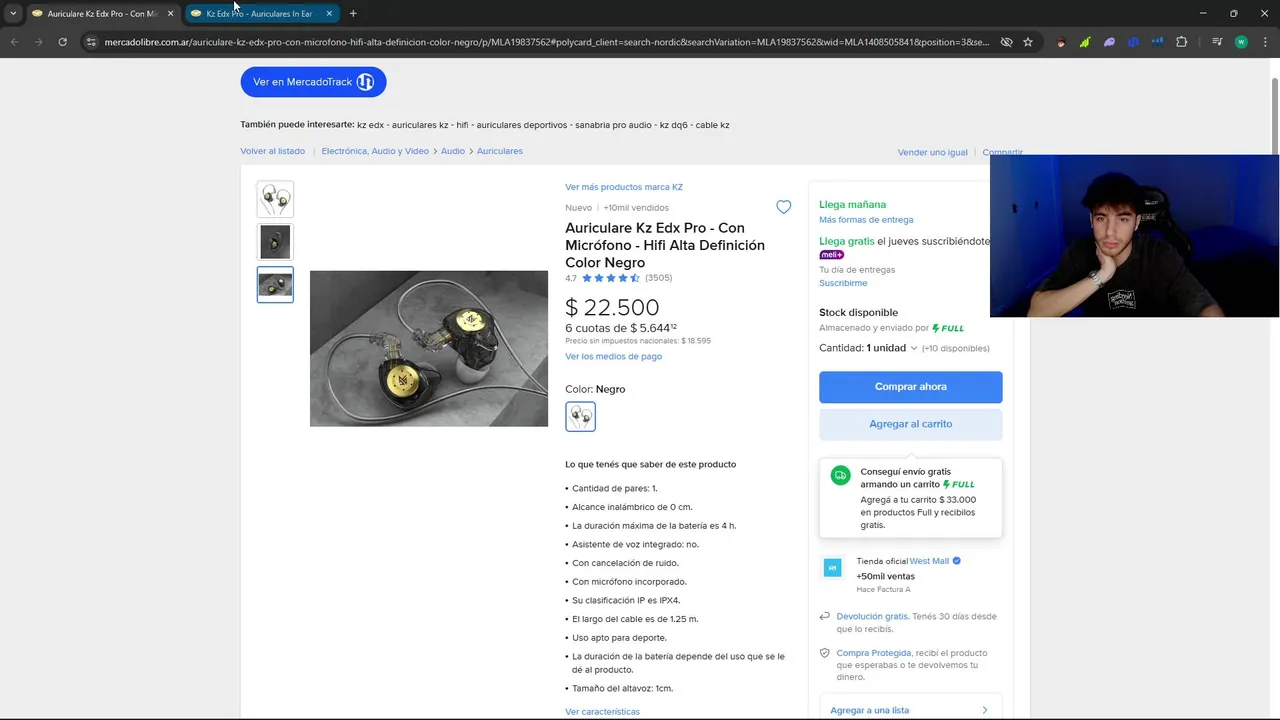Open the Extensions puzzle menu
The image size is (1280, 720).
point(1182,42)
